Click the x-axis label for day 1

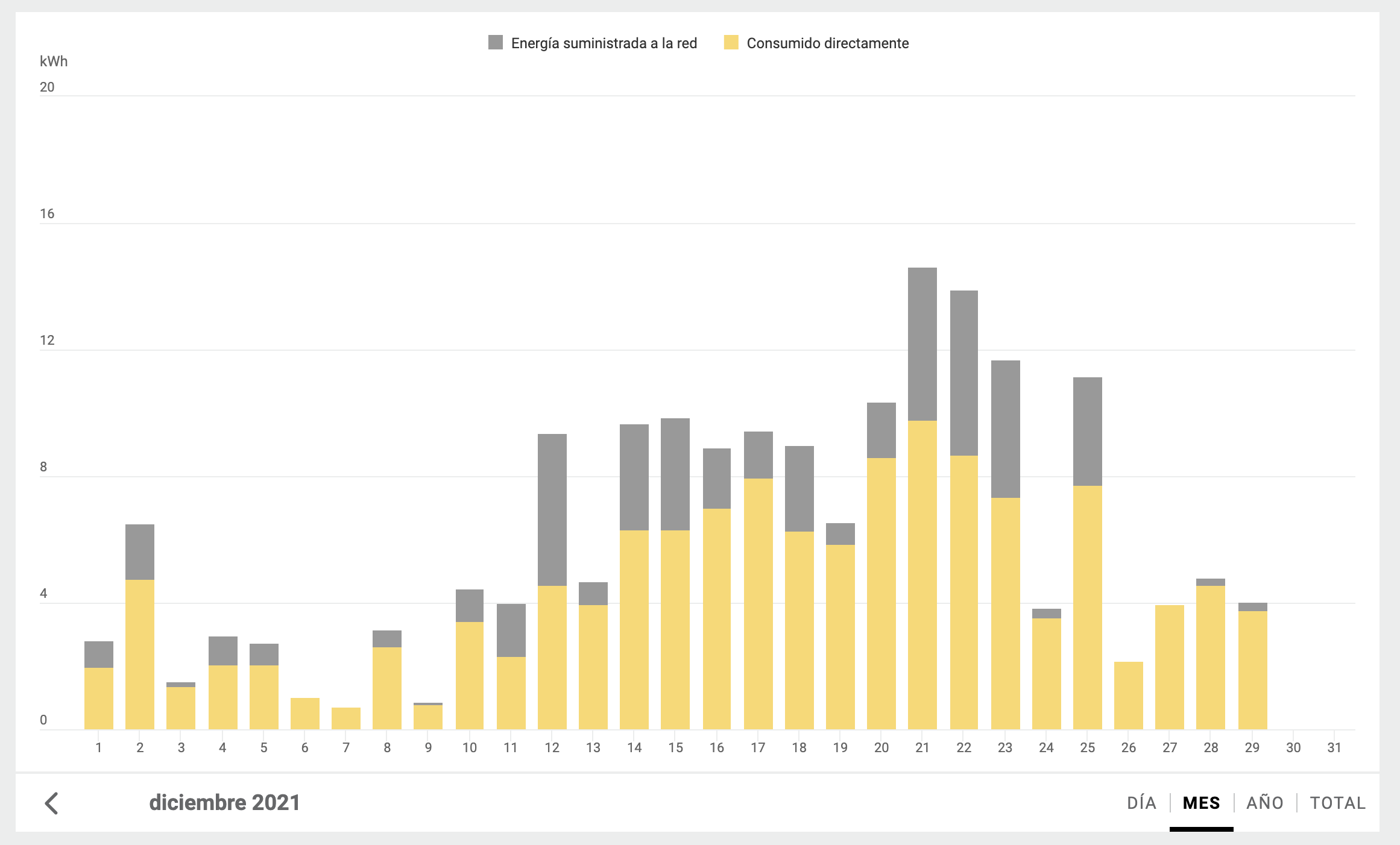click(x=99, y=748)
